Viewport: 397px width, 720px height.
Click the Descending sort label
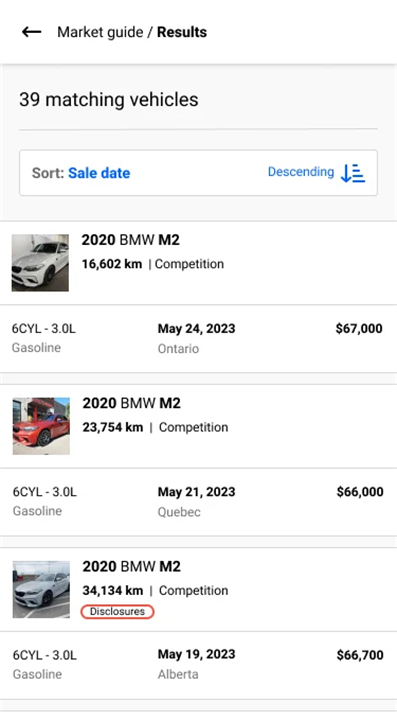click(301, 172)
